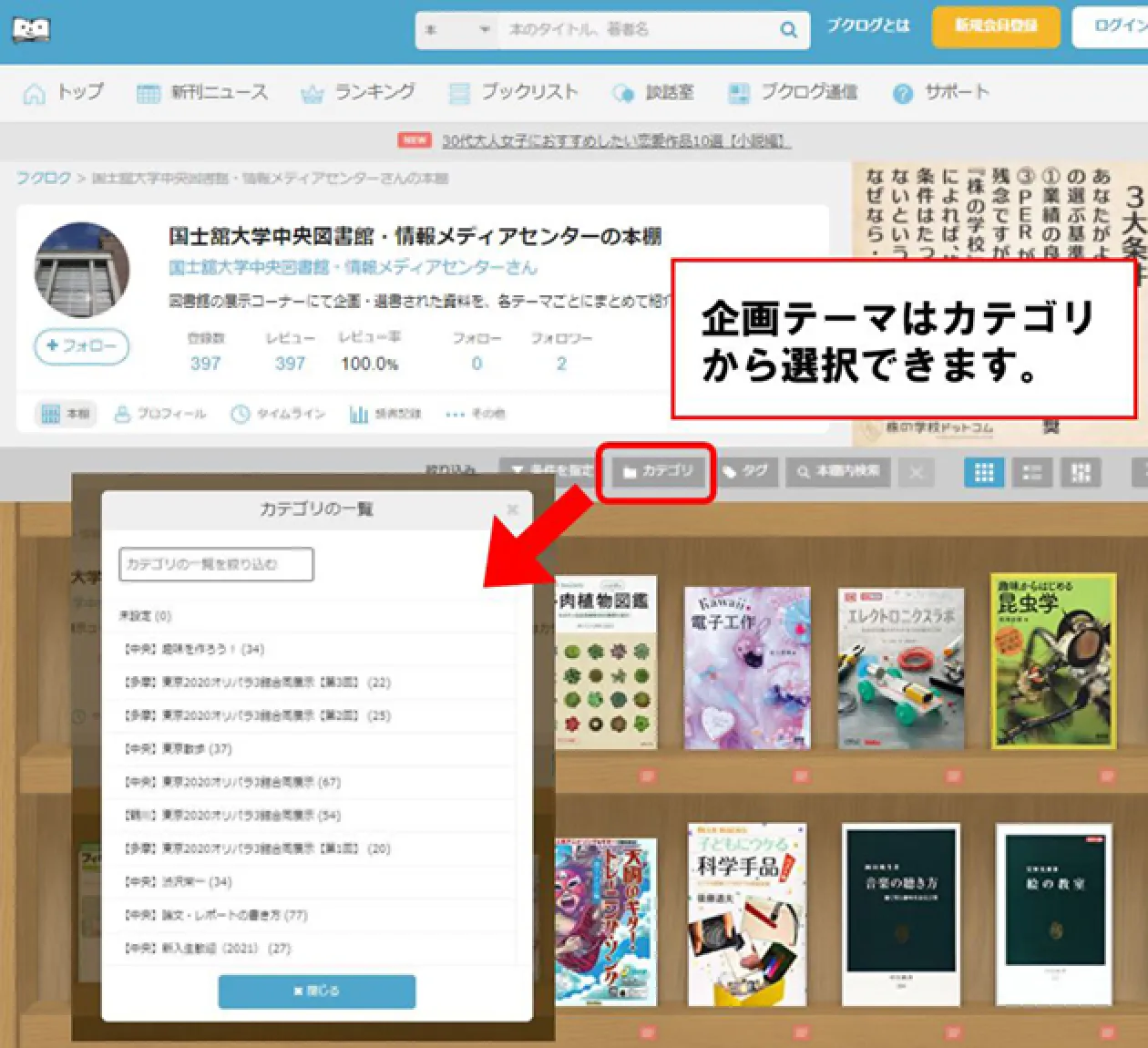1148x1048 pixels.
Task: Click the blue 閉じる button in dialog
Action: click(x=317, y=991)
